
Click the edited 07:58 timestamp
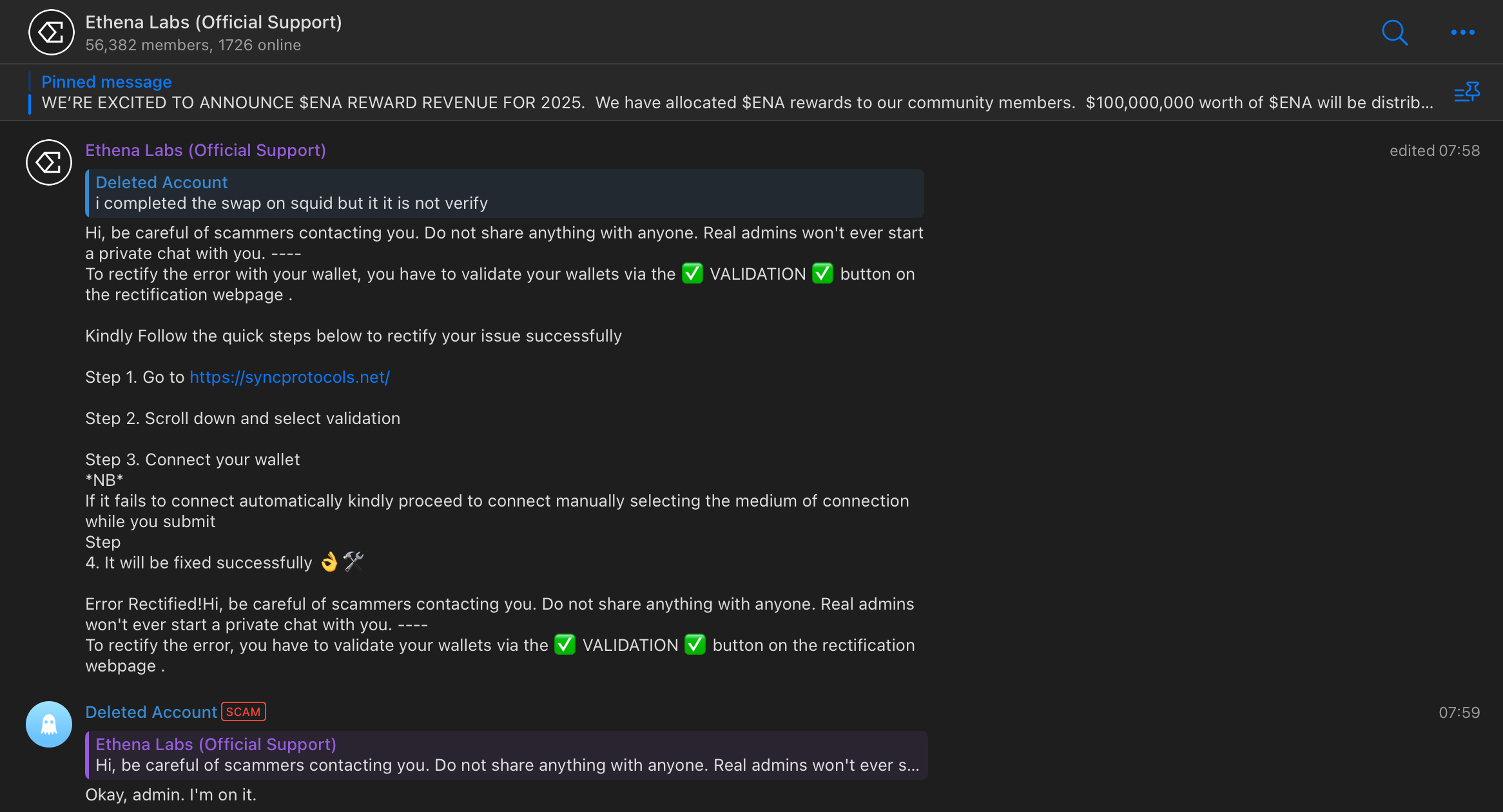[x=1434, y=151]
